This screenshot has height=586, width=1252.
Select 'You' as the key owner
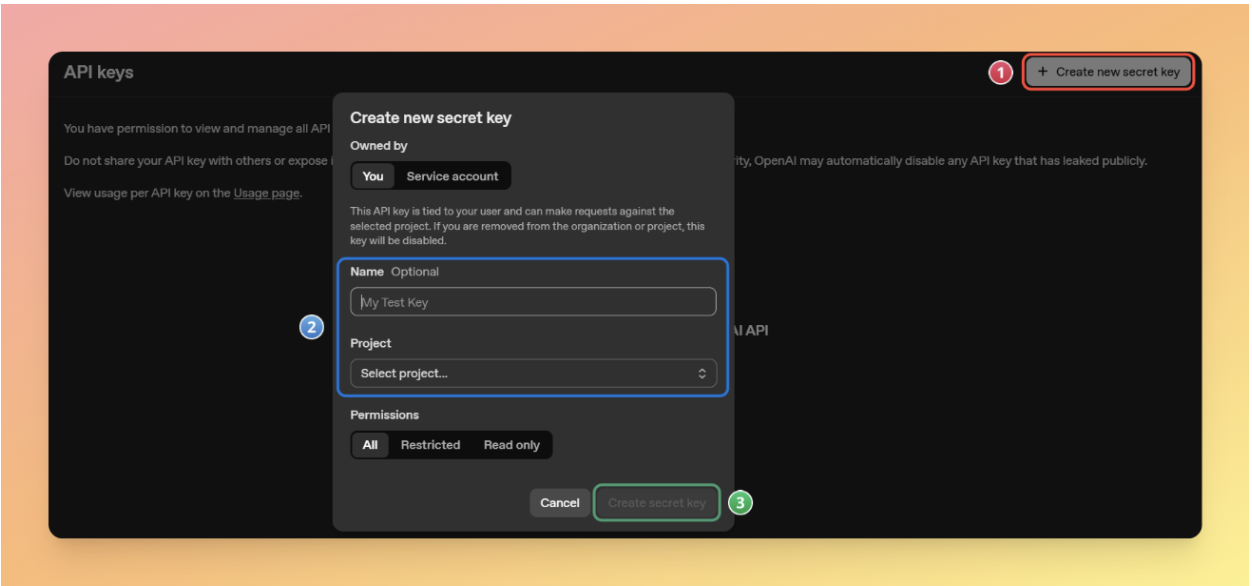coord(370,176)
